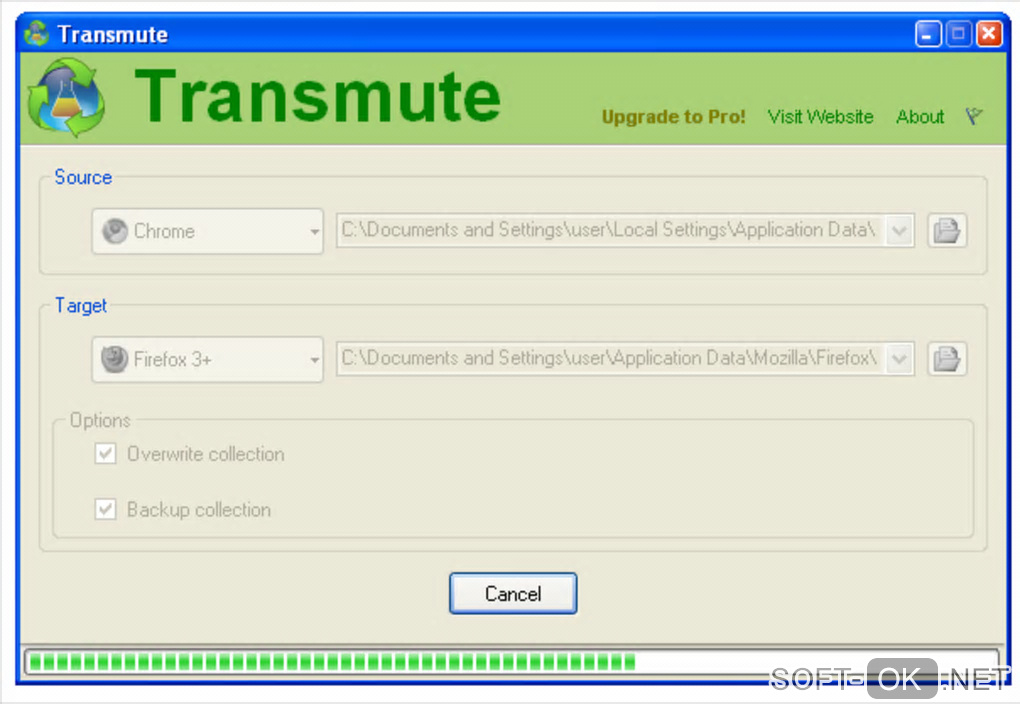
Task: Click the green progress bar
Action: pos(511,662)
